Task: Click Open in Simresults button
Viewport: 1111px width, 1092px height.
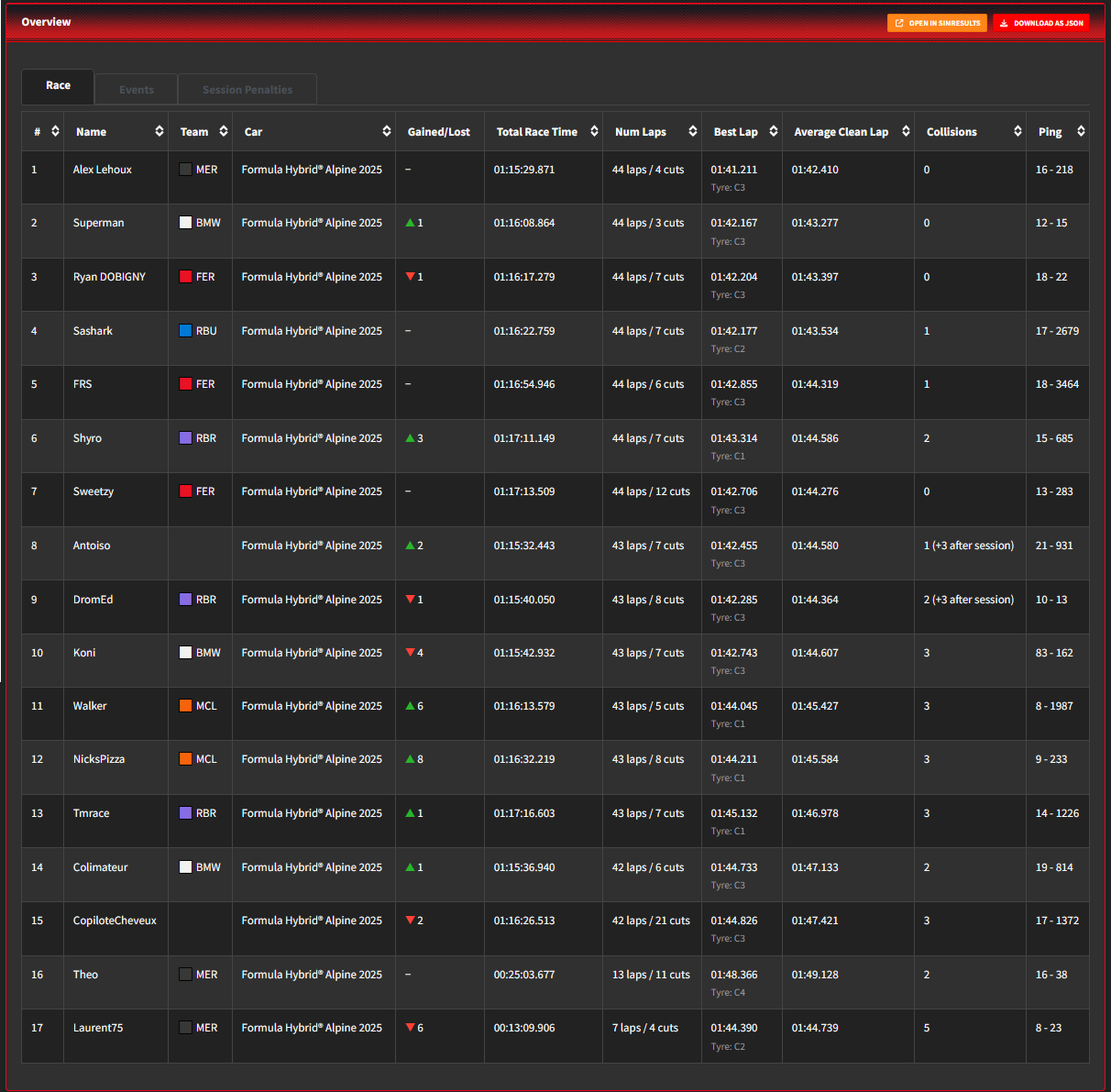Action: [937, 23]
